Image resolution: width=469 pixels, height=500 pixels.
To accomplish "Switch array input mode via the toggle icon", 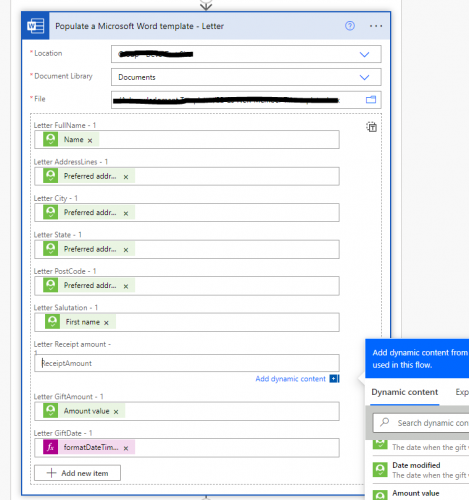I will point(372,127).
